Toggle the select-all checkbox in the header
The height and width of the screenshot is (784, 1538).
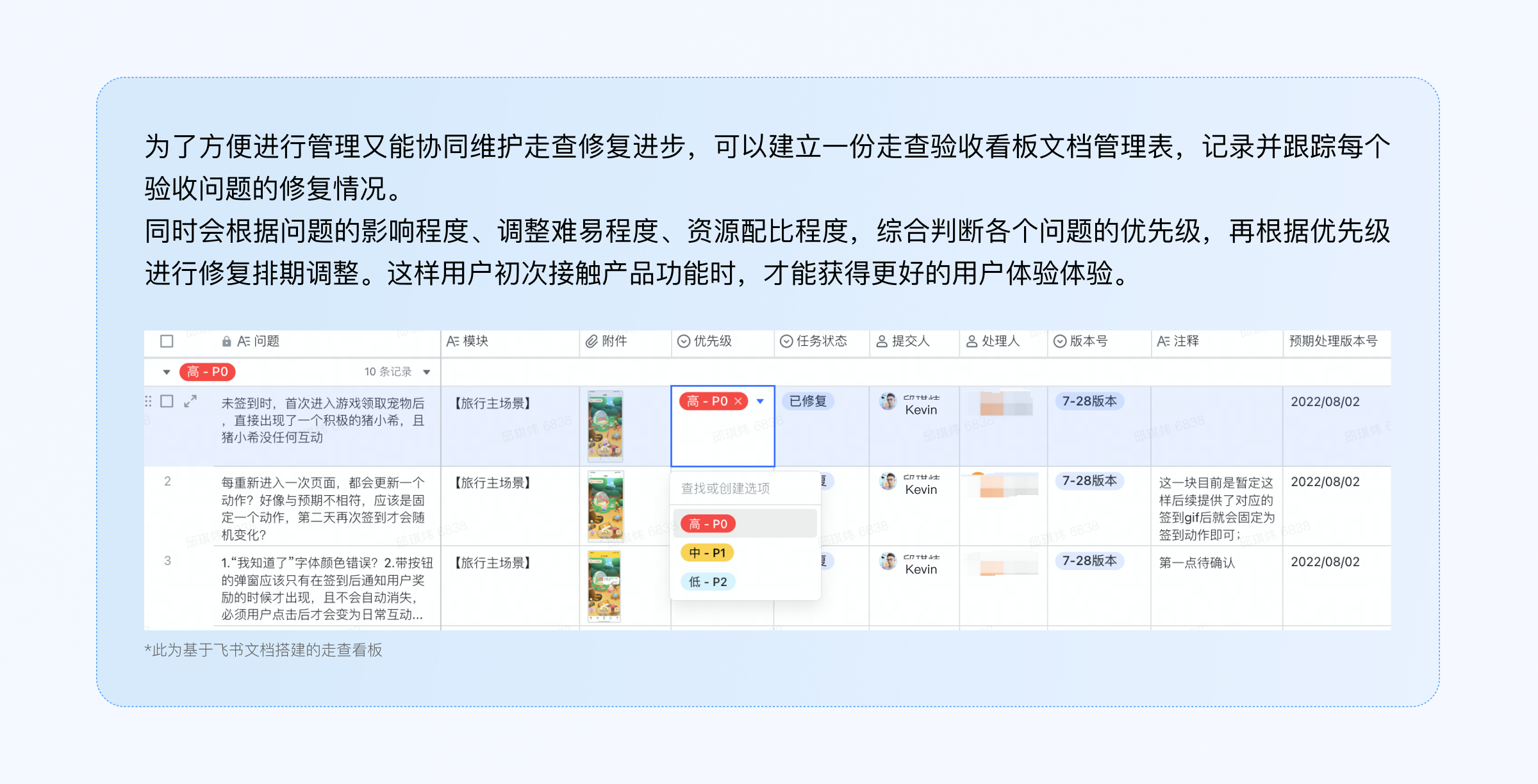(x=167, y=341)
